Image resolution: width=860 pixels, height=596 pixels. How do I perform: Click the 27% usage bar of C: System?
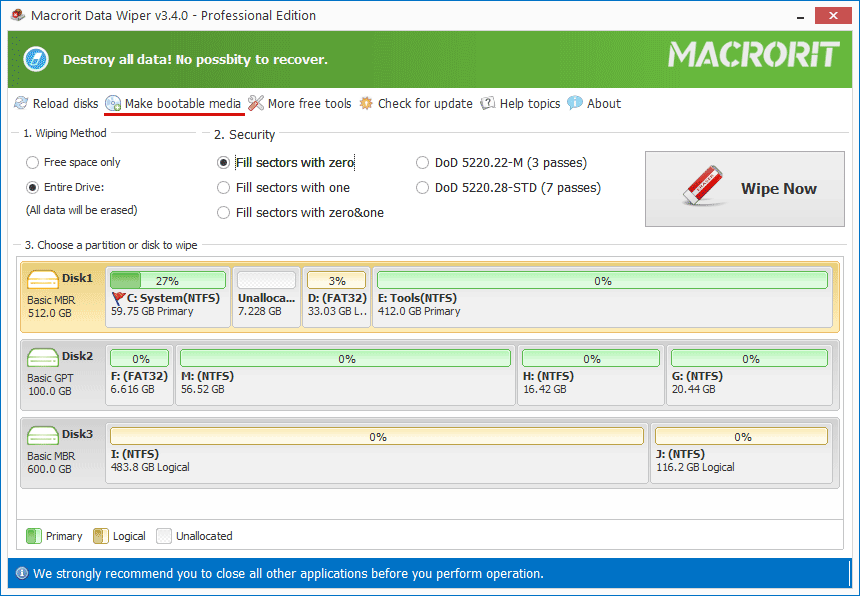[x=168, y=280]
